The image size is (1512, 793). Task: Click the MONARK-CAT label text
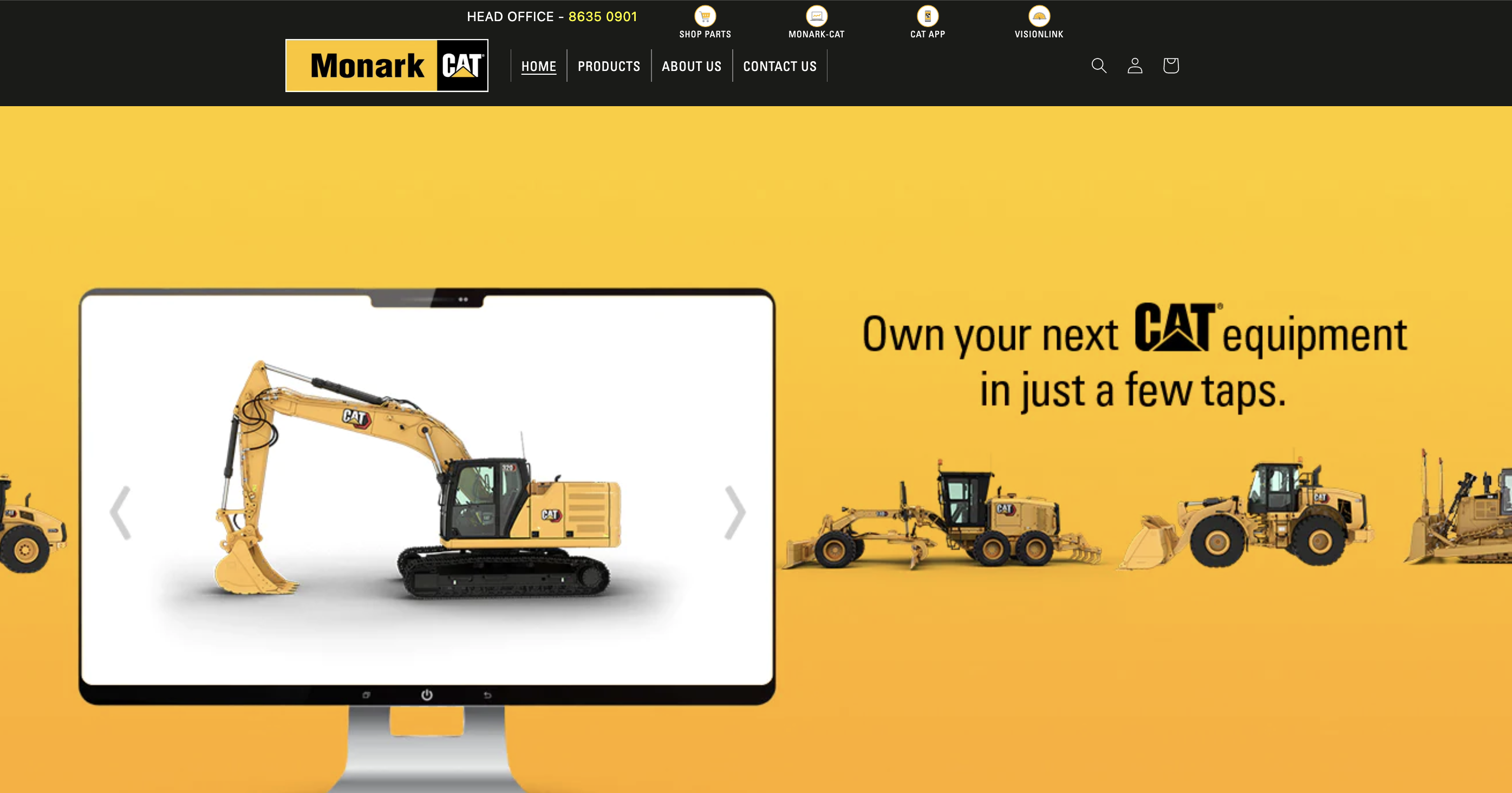(817, 34)
